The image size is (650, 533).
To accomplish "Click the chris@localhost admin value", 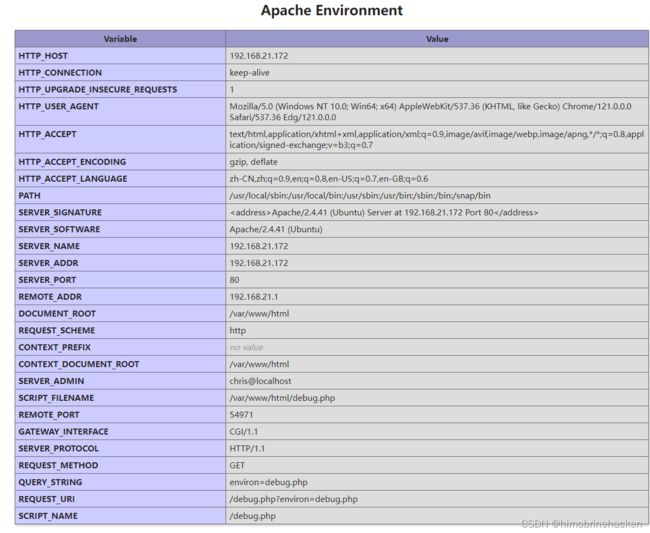I will tap(260, 381).
